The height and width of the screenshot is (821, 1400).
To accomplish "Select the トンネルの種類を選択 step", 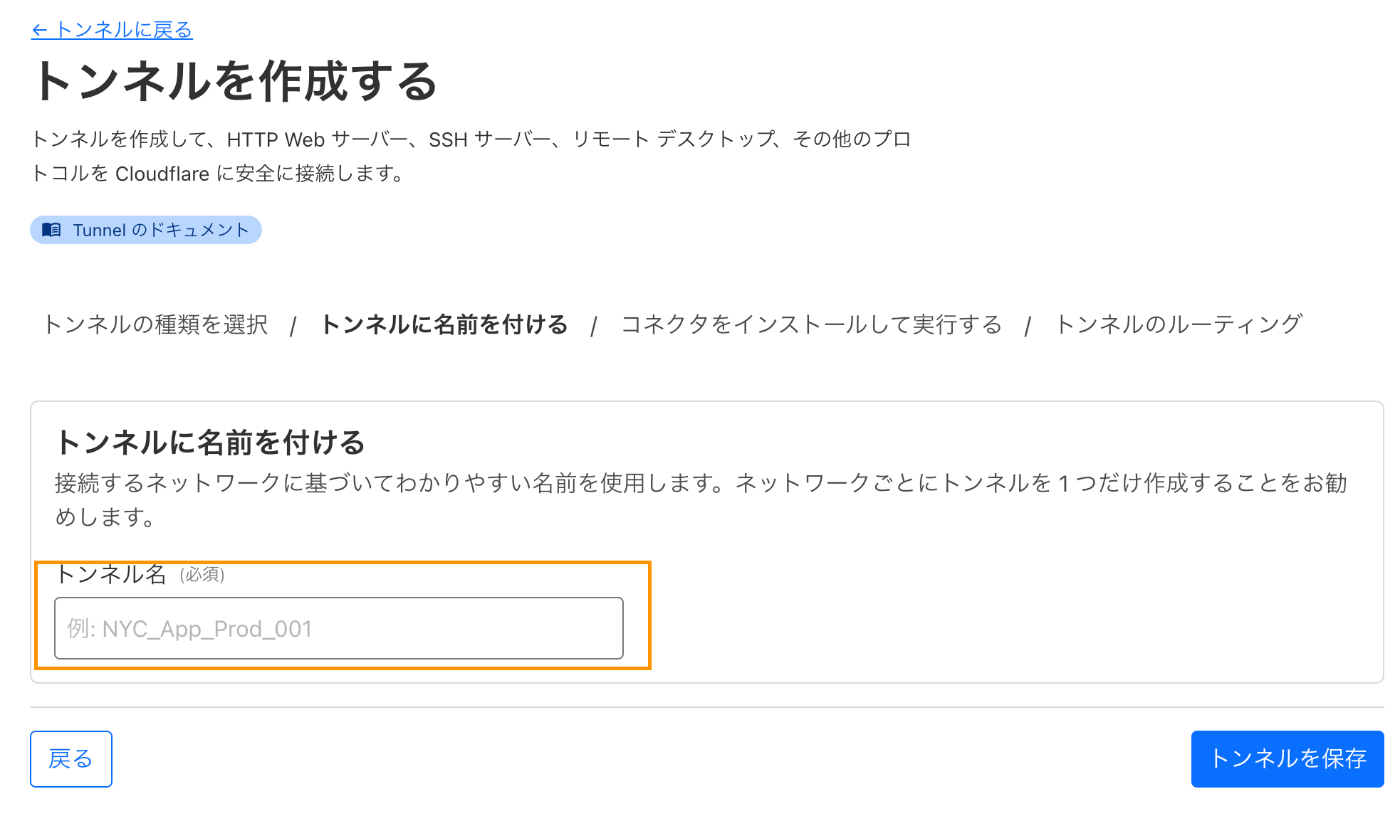I will pos(154,324).
